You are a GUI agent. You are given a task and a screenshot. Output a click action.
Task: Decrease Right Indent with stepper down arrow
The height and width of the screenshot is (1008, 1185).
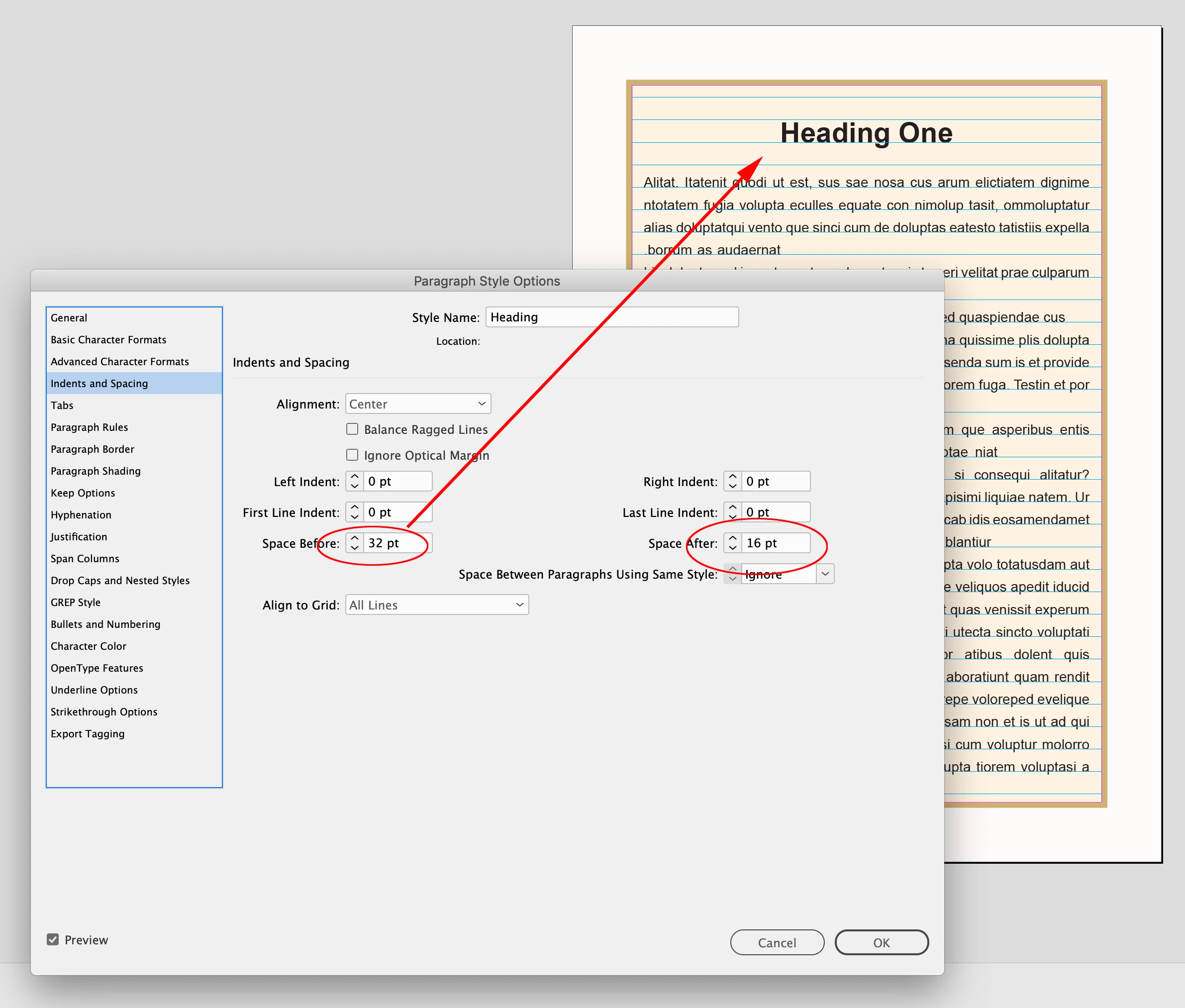point(732,486)
